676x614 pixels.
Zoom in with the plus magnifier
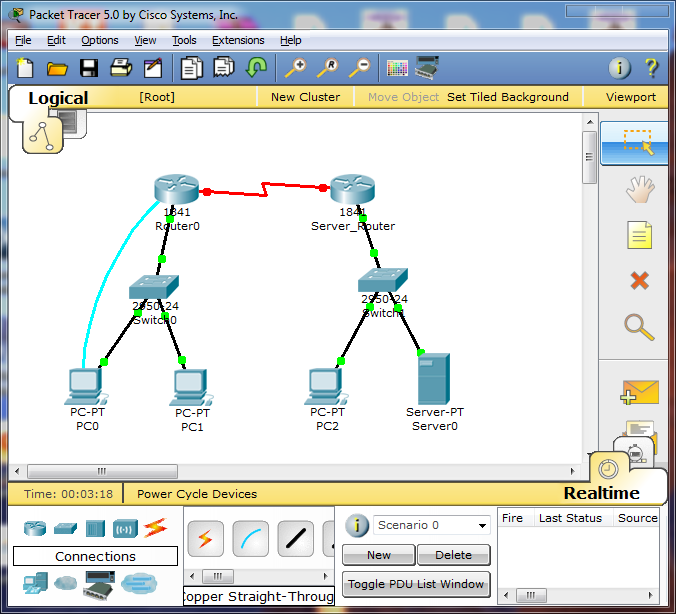[x=296, y=68]
